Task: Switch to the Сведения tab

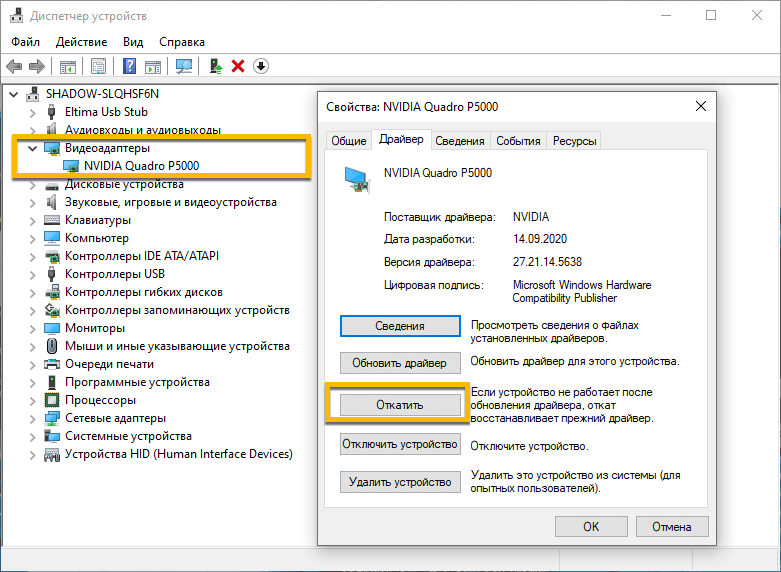Action: click(460, 141)
